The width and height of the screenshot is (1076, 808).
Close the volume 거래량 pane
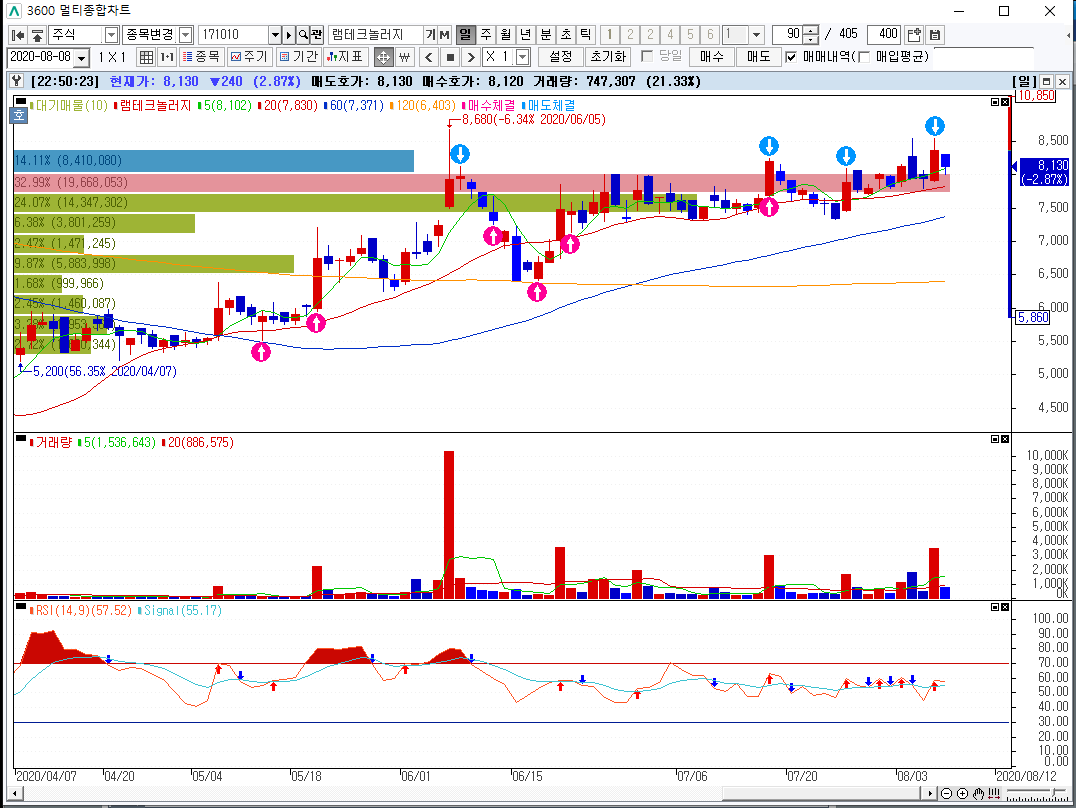pyautogui.click(x=1005, y=439)
